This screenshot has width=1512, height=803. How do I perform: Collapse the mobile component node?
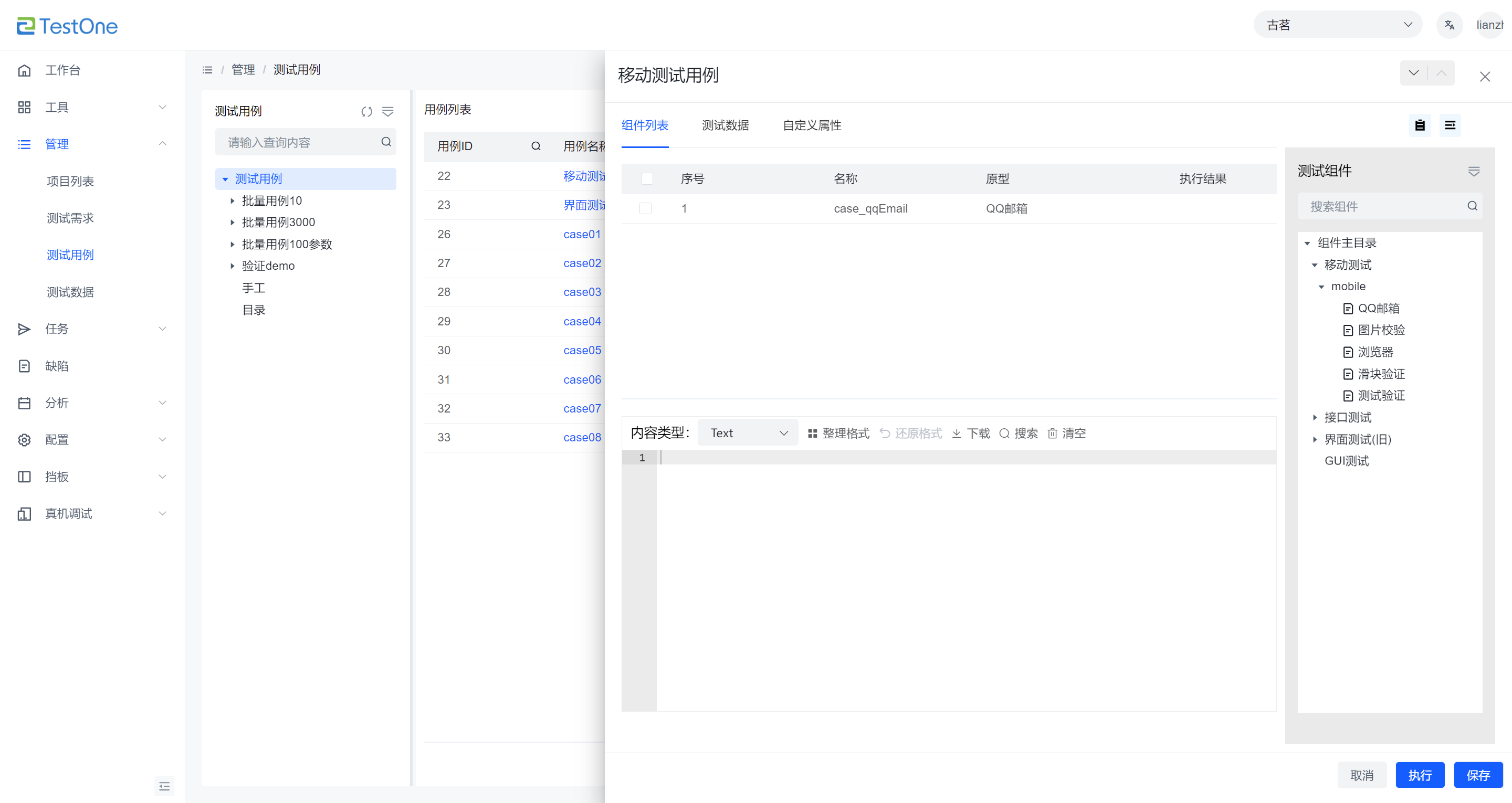click(1321, 287)
